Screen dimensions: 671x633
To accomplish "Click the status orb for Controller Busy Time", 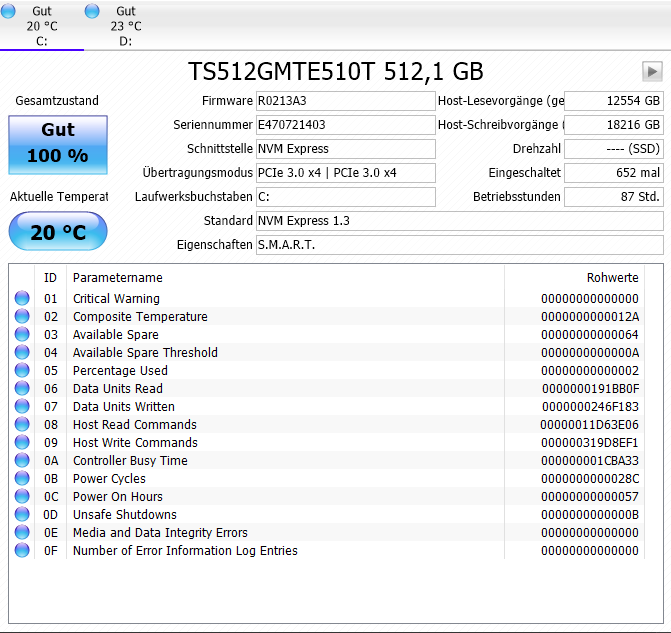I will click(x=22, y=460).
